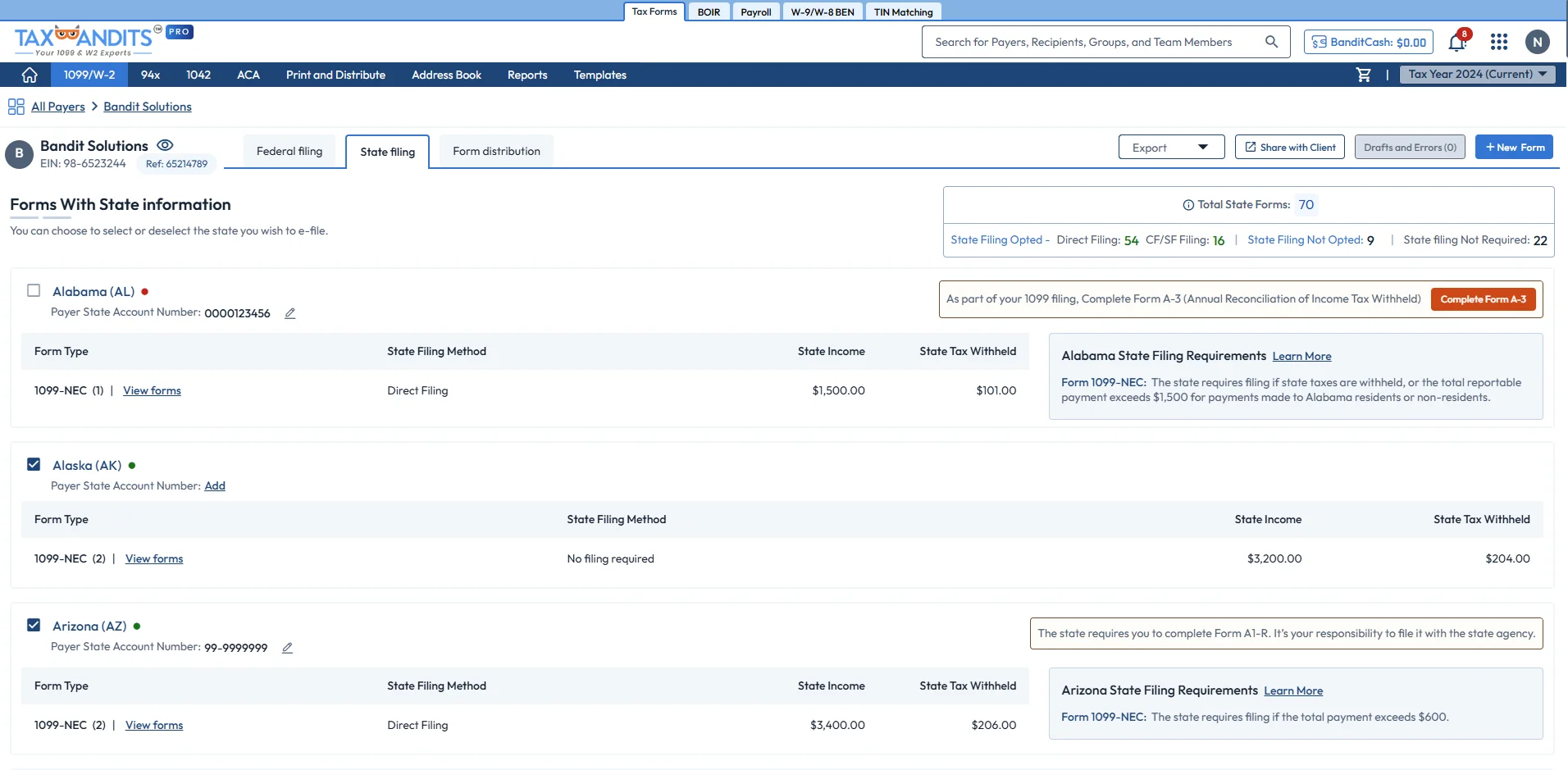Open the Form distribution tab
1568x770 pixels.
tap(496, 151)
